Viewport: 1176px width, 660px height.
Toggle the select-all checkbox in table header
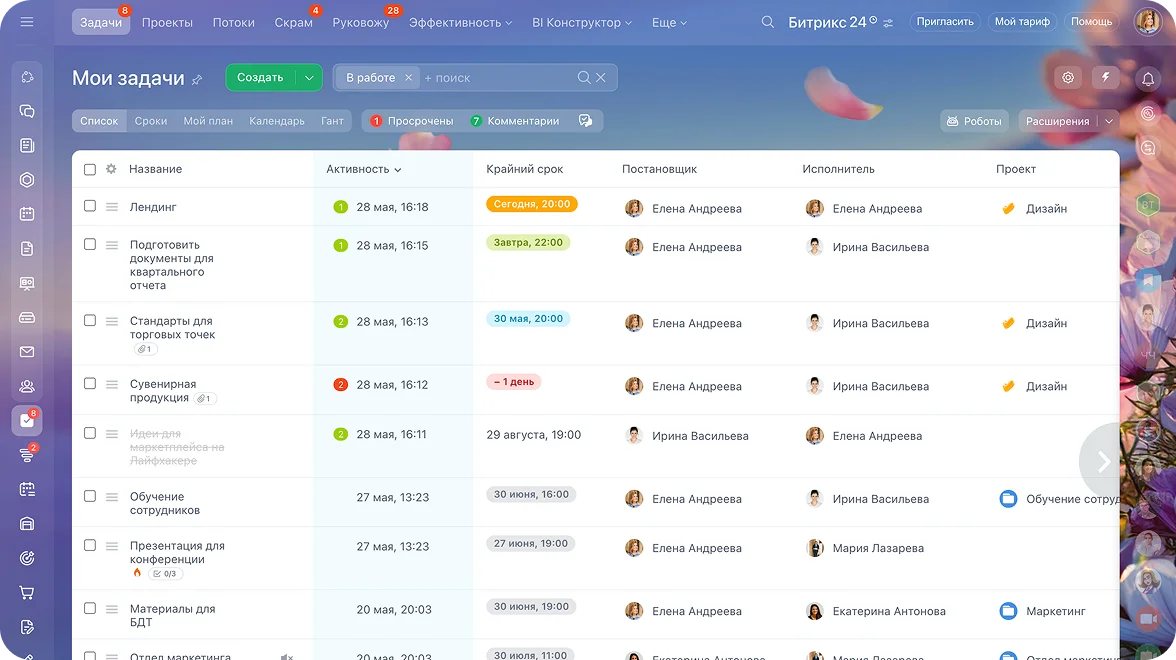[90, 170]
